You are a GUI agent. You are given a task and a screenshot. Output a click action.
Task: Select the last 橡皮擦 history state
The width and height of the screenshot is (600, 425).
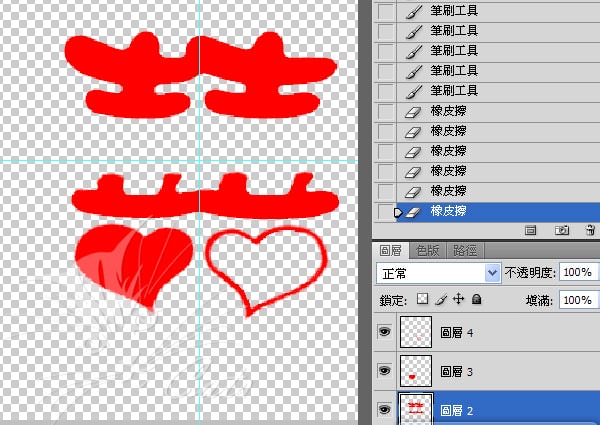450,212
